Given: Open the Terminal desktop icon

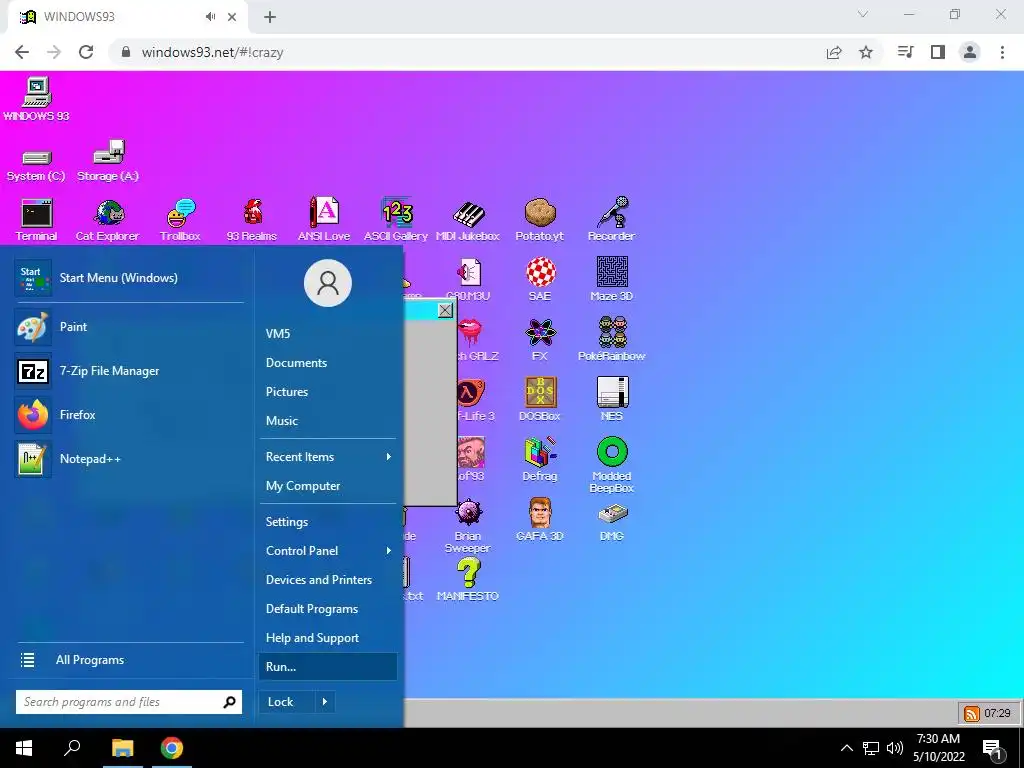Looking at the screenshot, I should (37, 219).
